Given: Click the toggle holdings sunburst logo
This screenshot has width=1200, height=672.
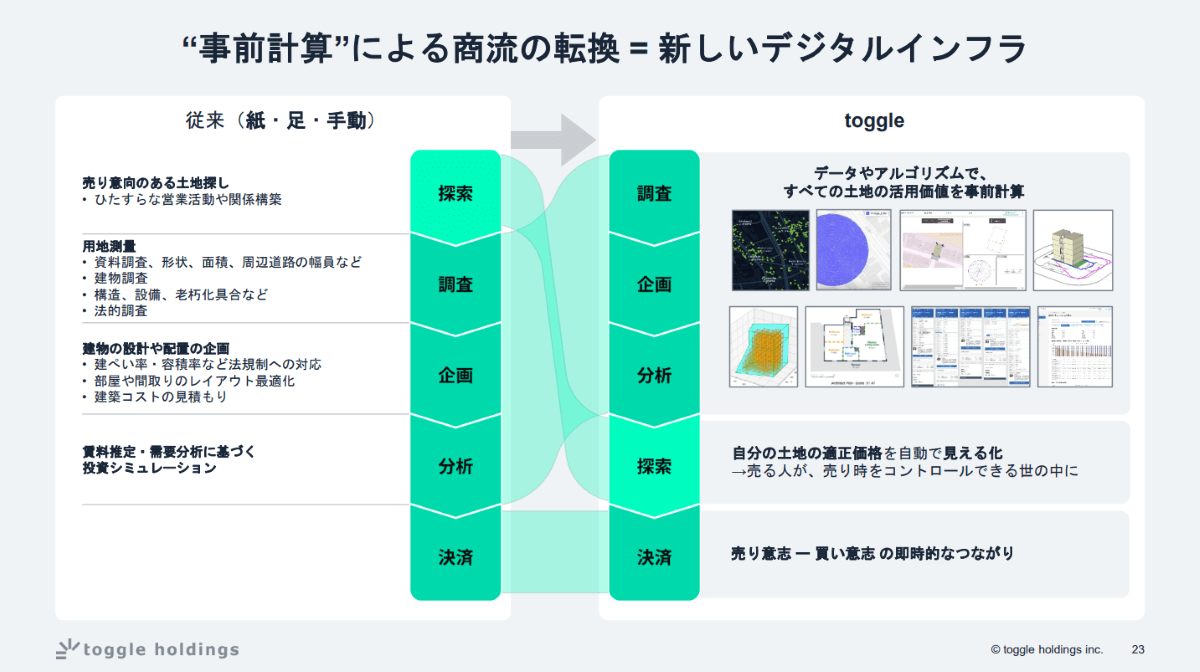Looking at the screenshot, I should pos(67,648).
